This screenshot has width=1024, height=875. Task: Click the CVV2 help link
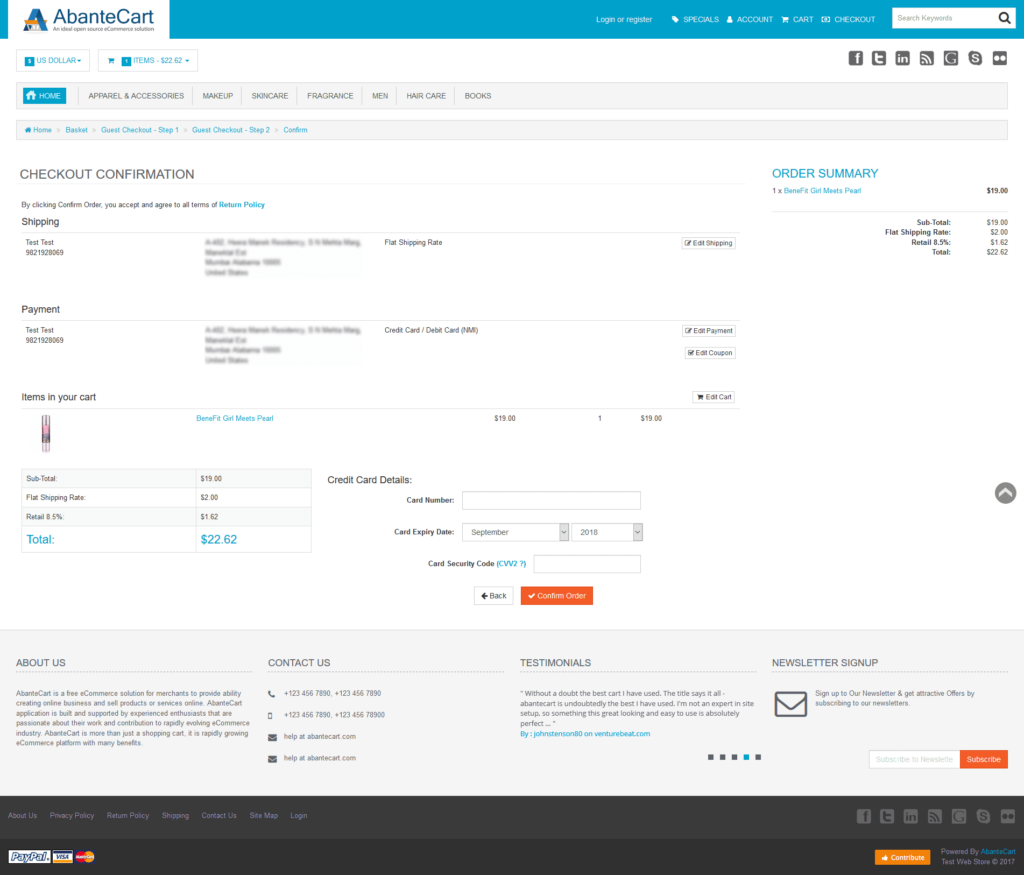(511, 564)
